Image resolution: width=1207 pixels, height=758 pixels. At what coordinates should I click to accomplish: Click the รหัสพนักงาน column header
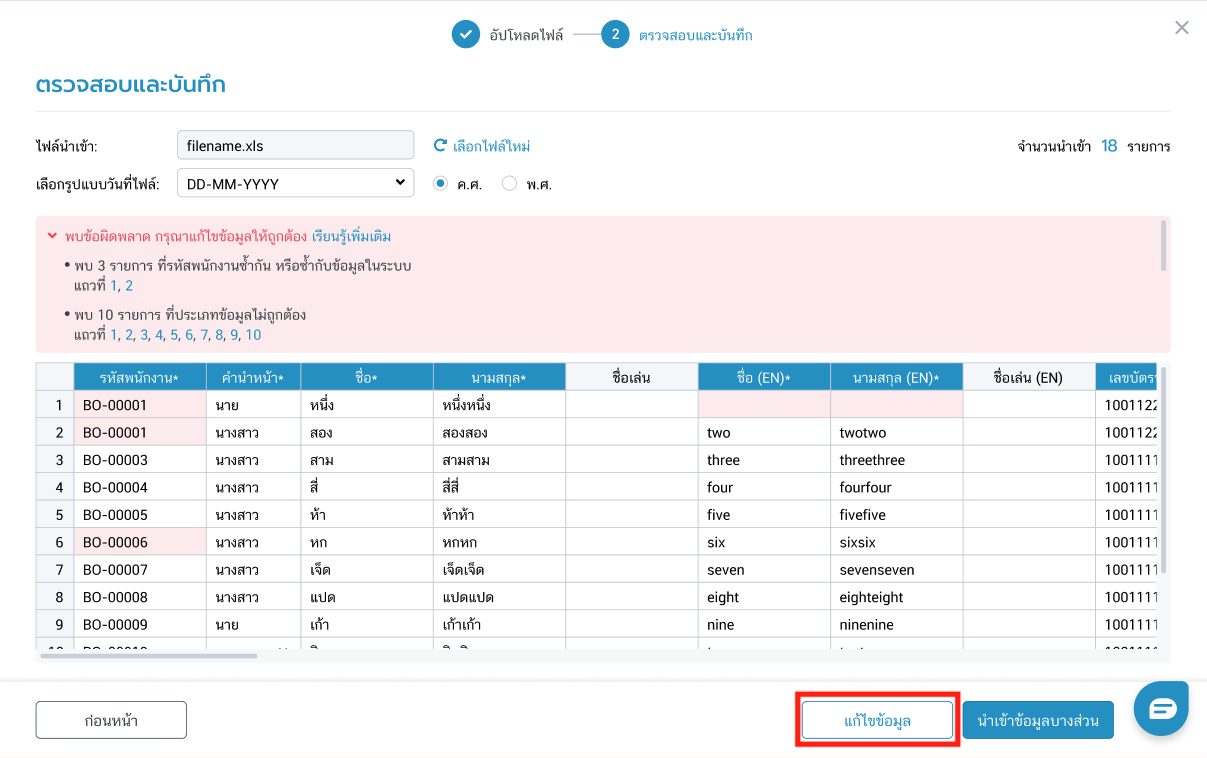(139, 377)
